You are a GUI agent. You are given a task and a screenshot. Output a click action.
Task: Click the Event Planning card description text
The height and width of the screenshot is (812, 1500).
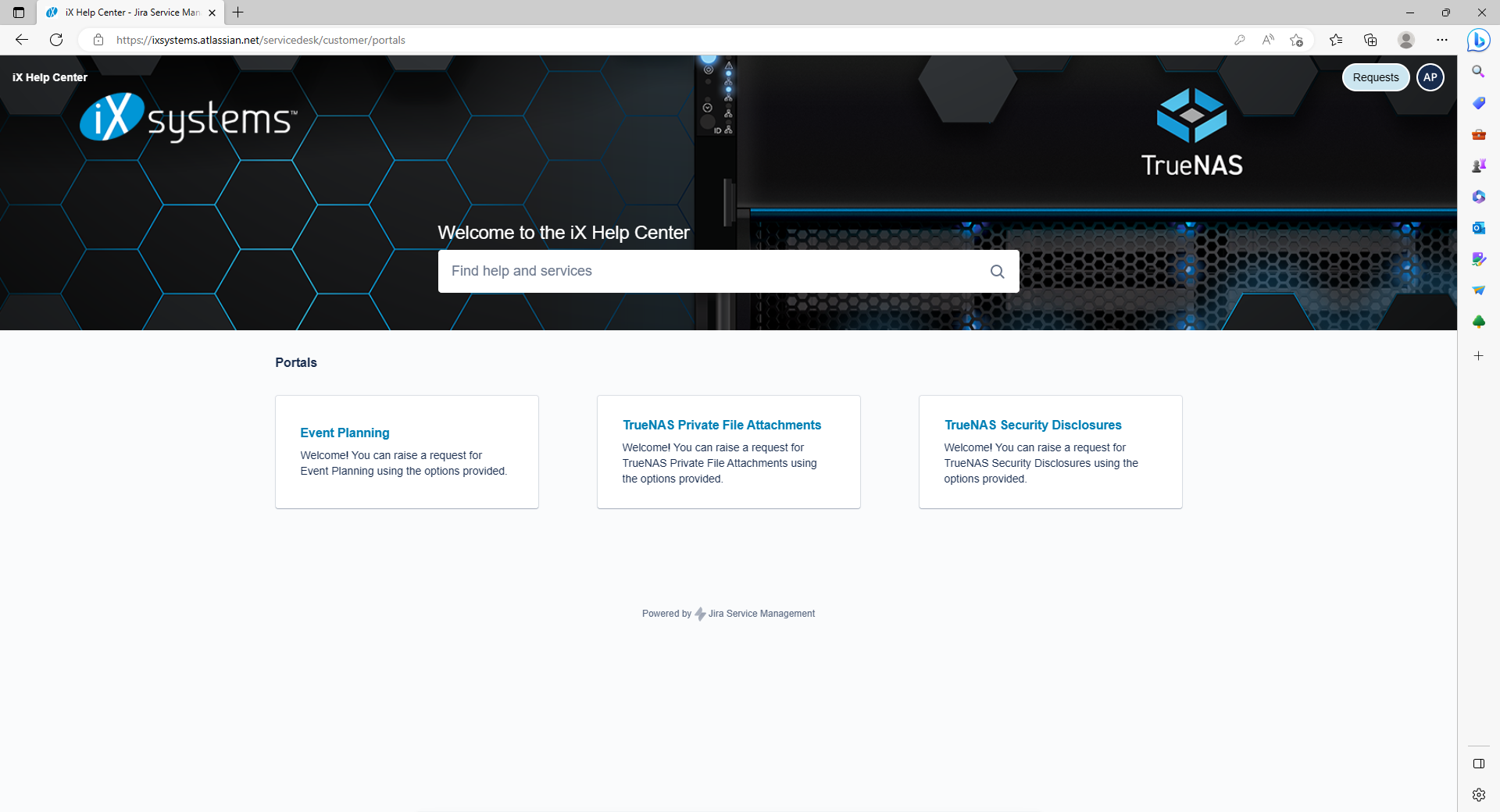tap(404, 463)
